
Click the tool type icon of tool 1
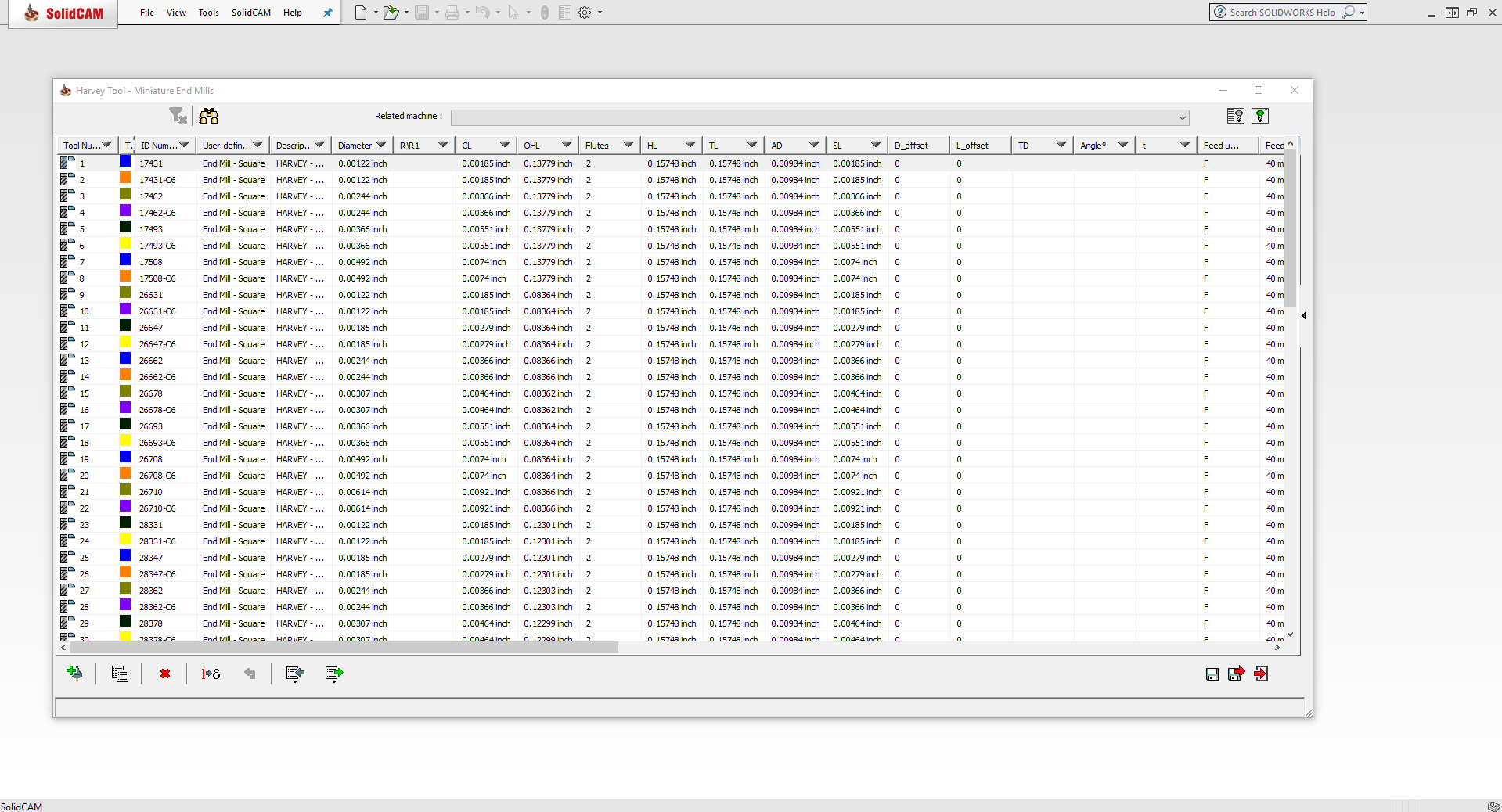pos(67,163)
